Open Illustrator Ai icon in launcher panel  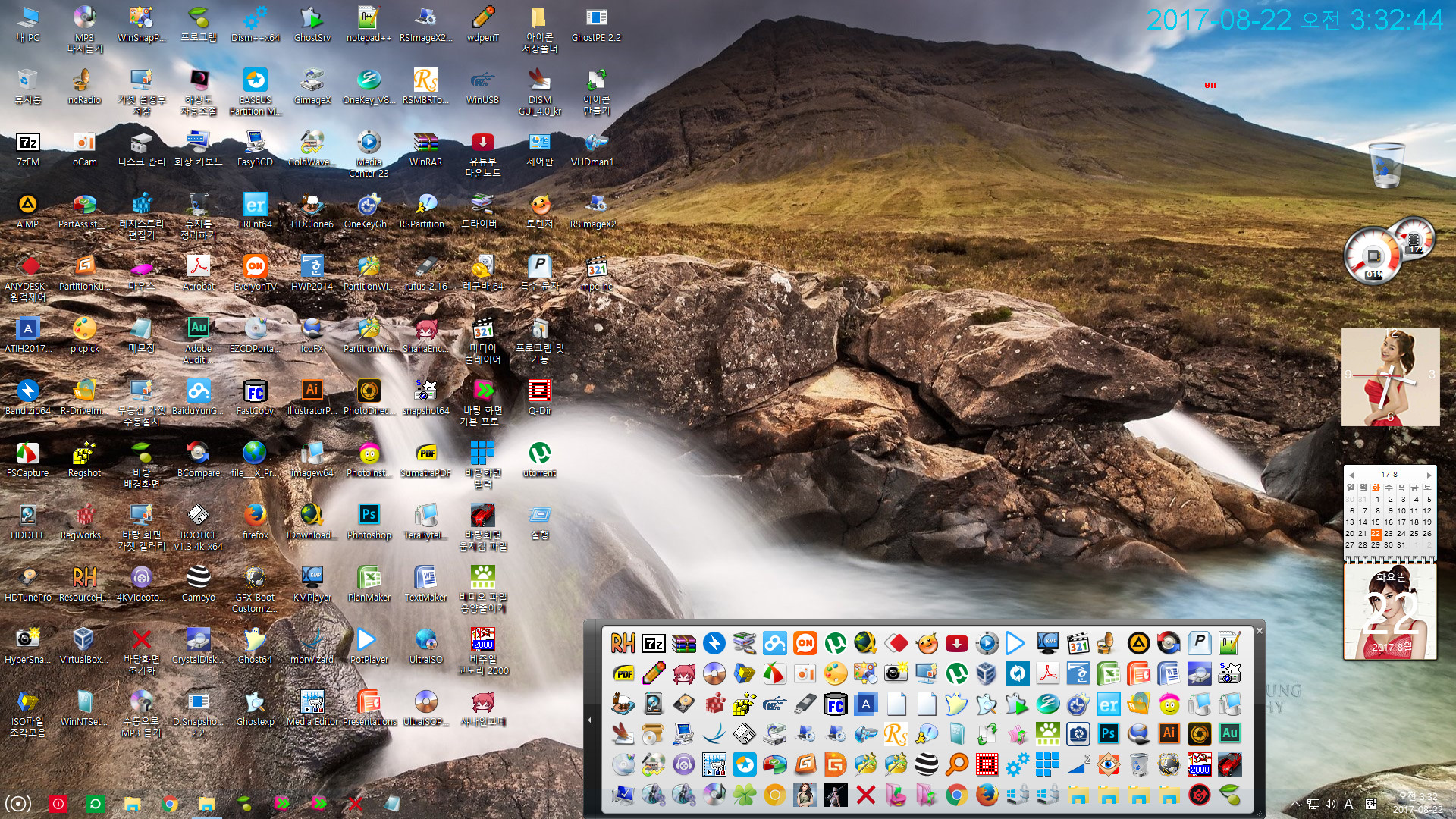[x=1169, y=733]
